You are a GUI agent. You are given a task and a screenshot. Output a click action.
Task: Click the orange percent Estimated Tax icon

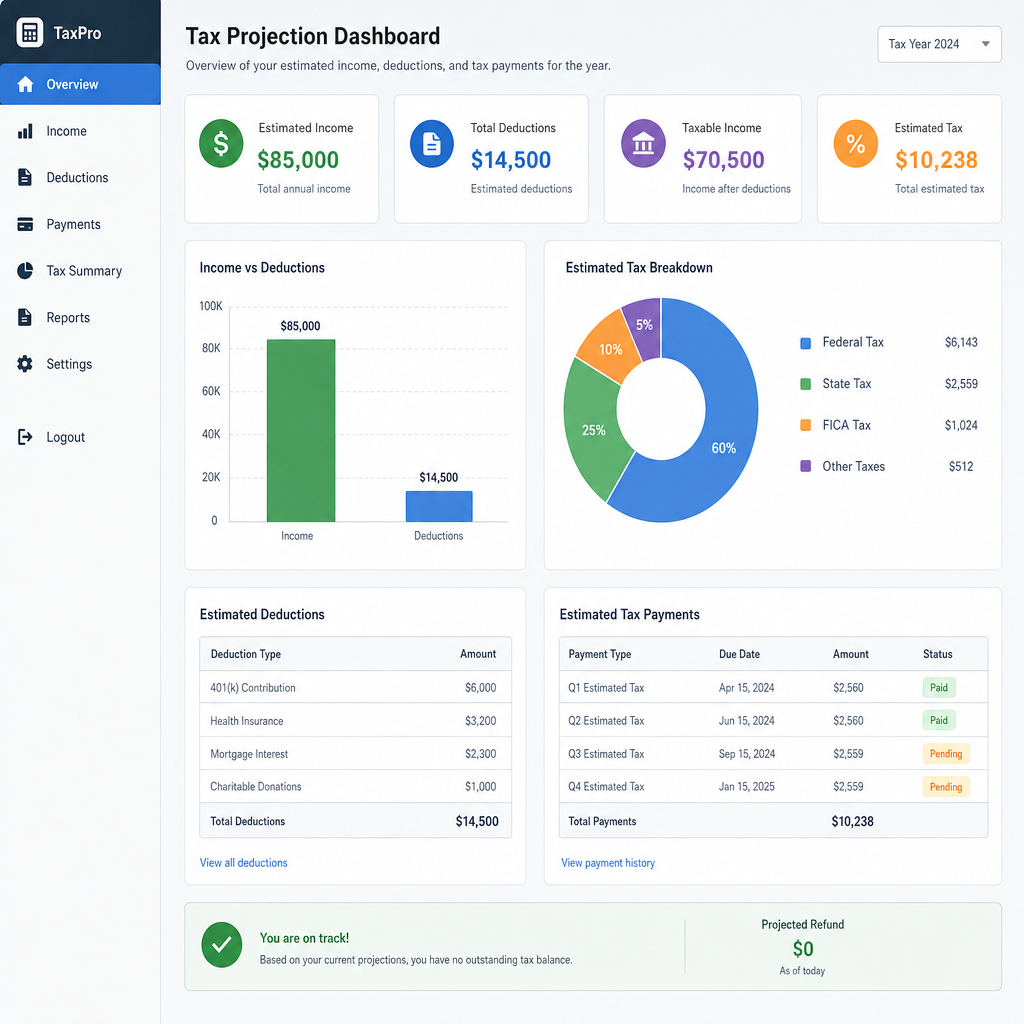(x=856, y=144)
